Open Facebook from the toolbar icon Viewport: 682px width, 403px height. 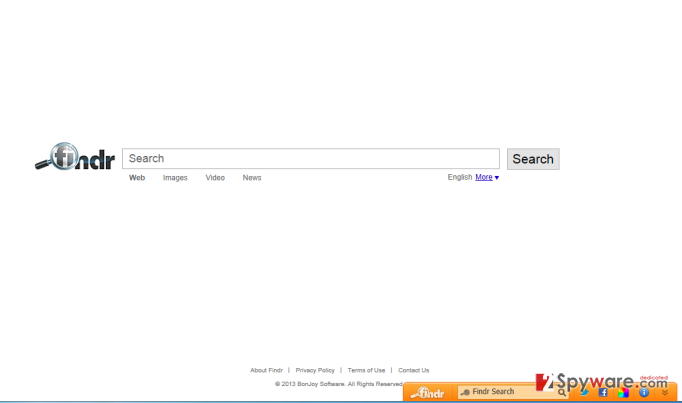(x=603, y=393)
